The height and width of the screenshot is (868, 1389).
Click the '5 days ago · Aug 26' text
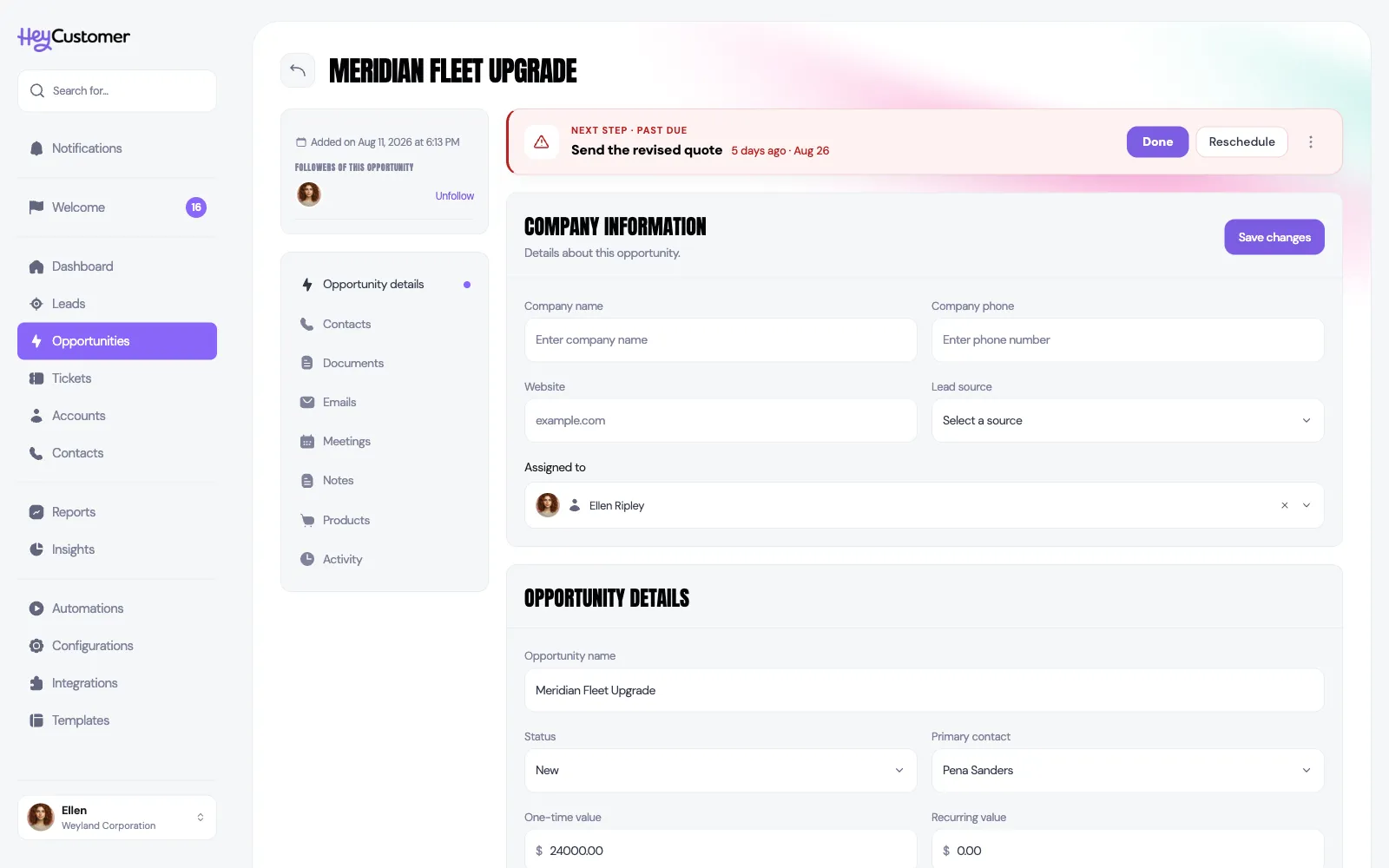point(780,151)
